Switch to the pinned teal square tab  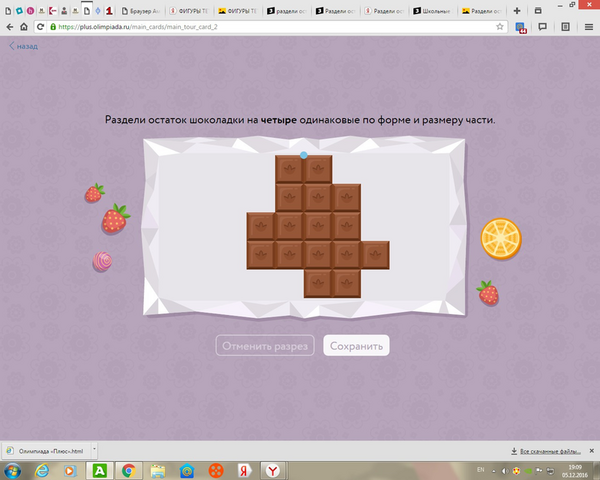pyautogui.click(x=19, y=11)
